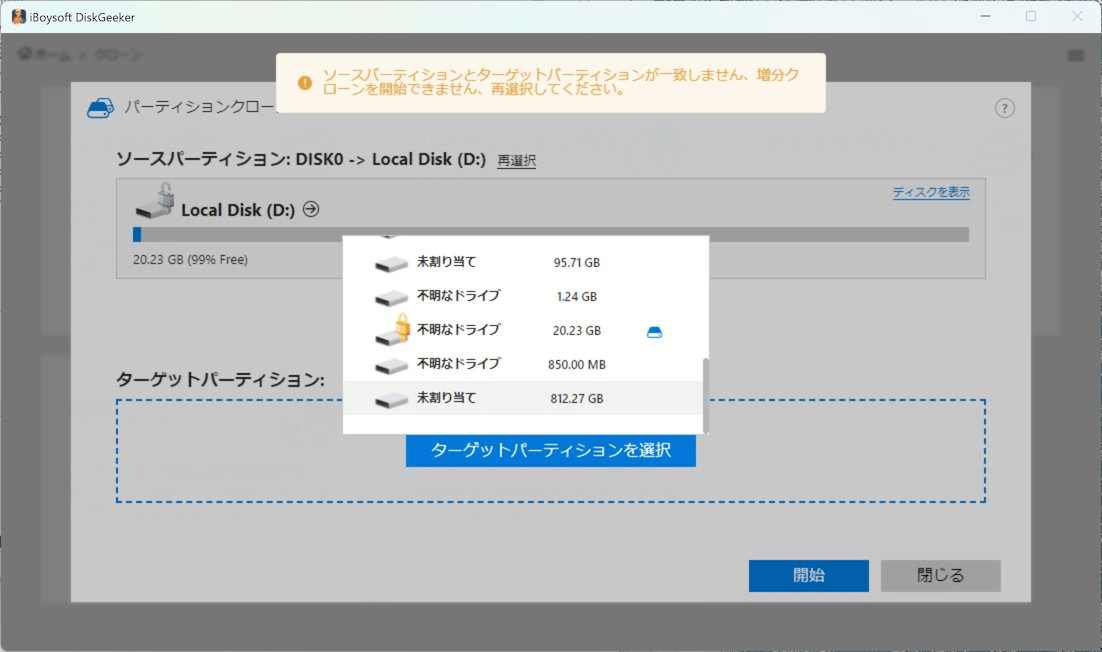Click drive icon of 95.71 GB unallocated row
Viewport: 1102px width, 652px height.
[x=391, y=263]
